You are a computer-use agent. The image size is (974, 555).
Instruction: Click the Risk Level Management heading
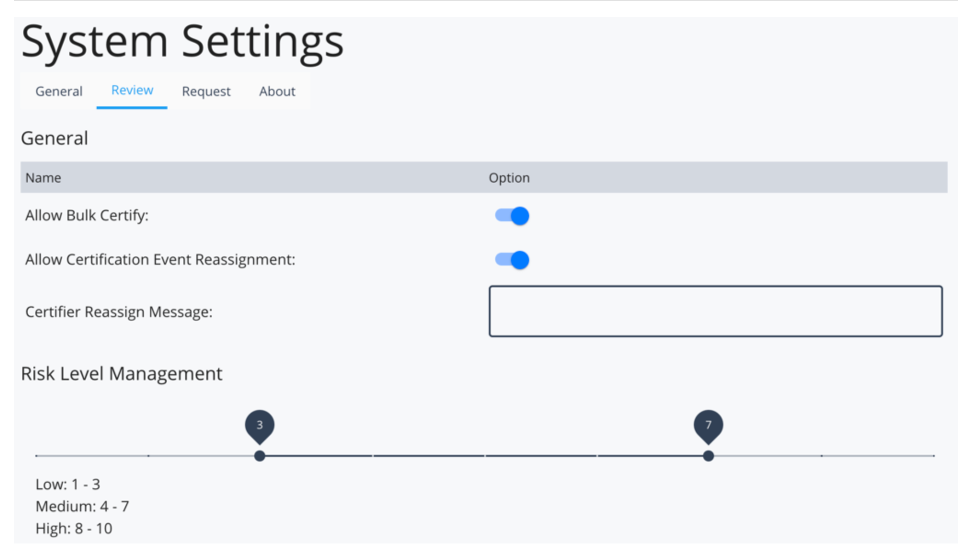tap(122, 374)
